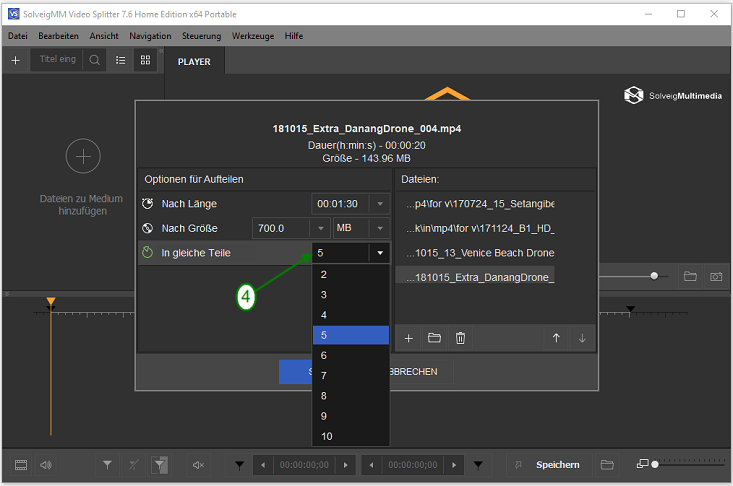This screenshot has width=733, height=486.
Task: Step first timecode forward arrow
Action: point(346,465)
